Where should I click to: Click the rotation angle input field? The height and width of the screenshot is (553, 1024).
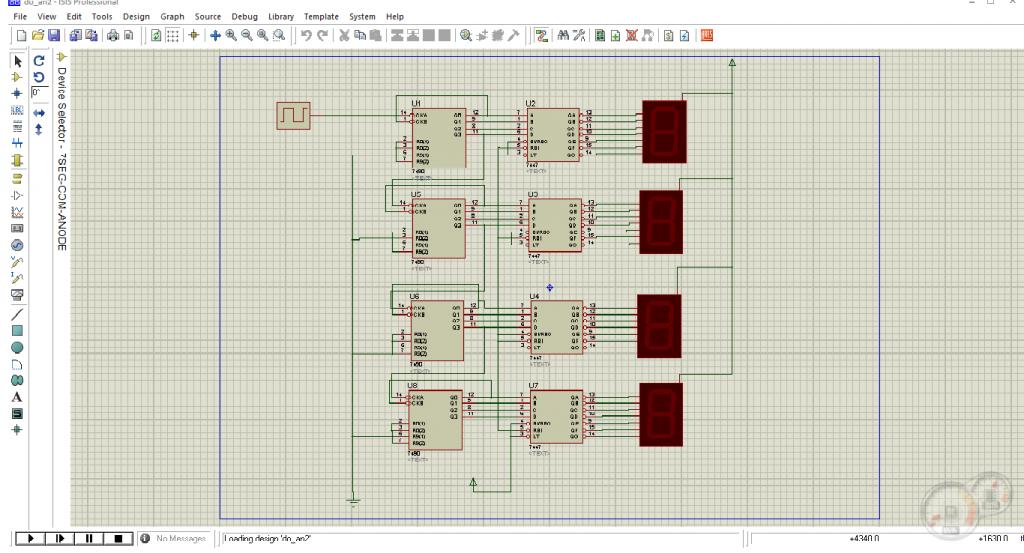[x=39, y=92]
